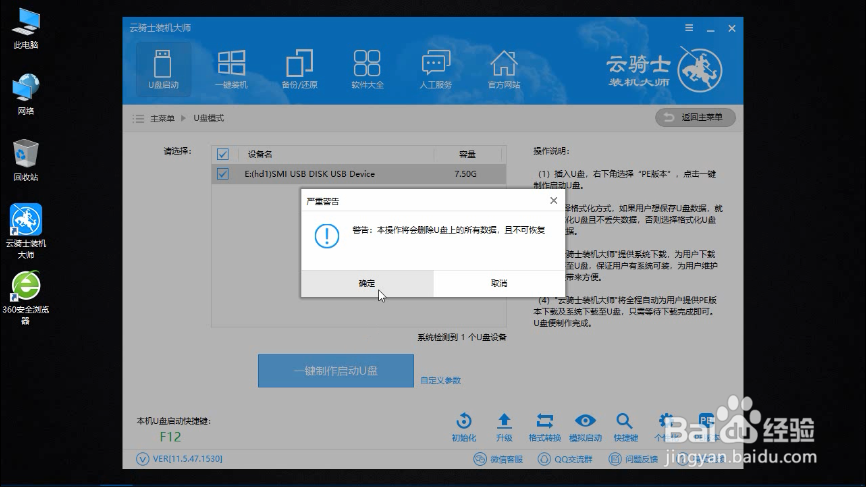Viewport: 866px width, 487px height.
Task: Open the 软件大全 tab
Action: point(367,69)
